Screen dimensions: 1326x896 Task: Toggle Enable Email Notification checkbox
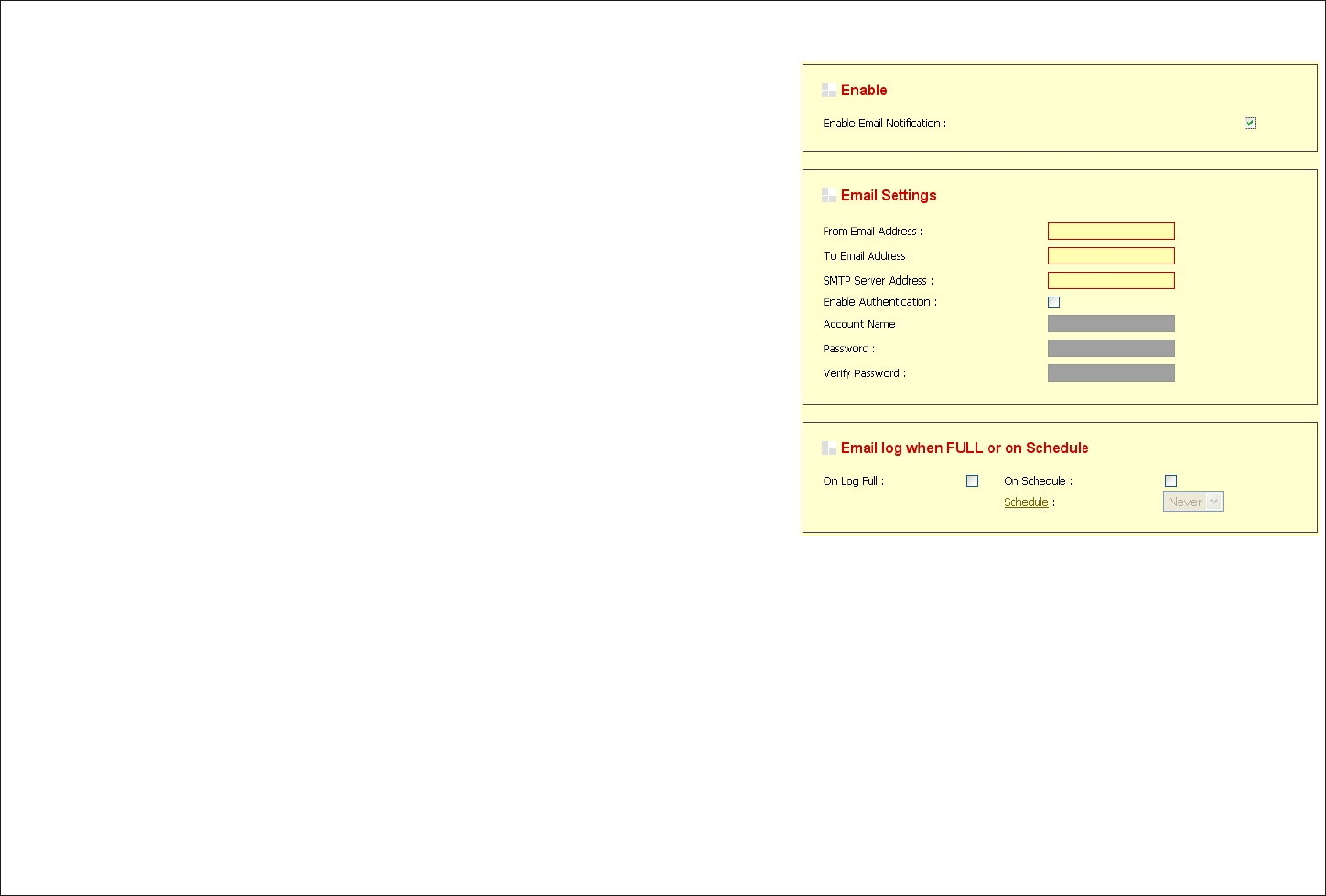(x=1250, y=123)
